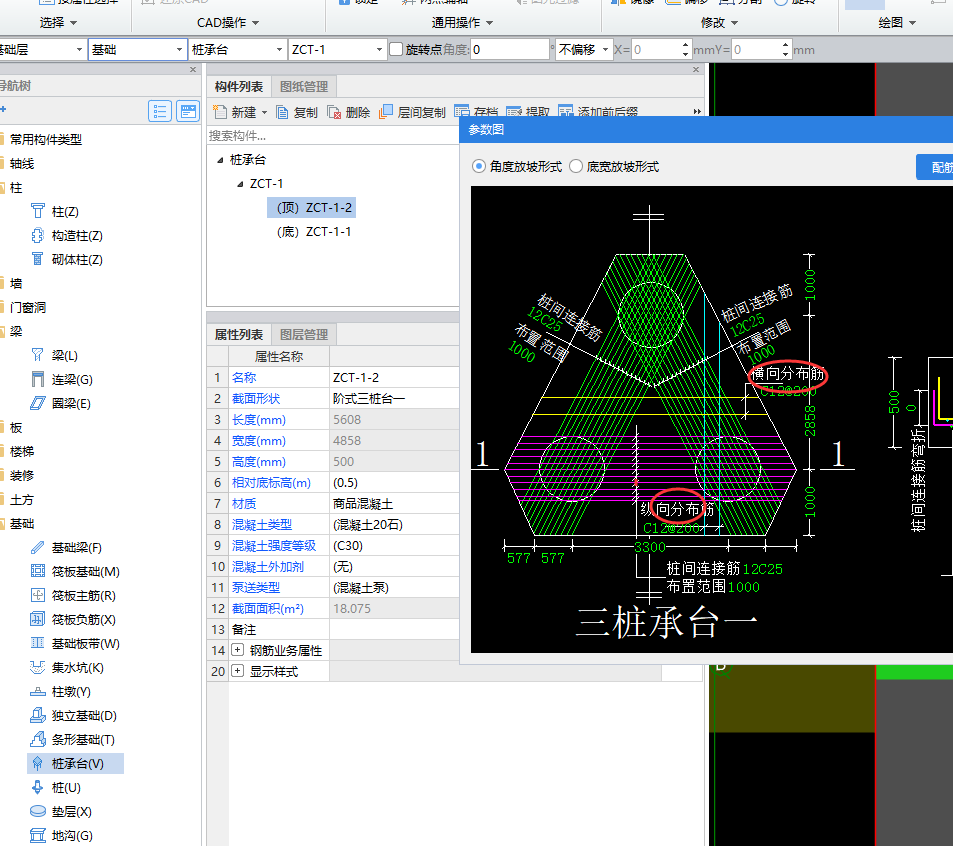Select the 砌体柱(Z) icon
Viewport: 953px width, 846px height.
[38, 259]
